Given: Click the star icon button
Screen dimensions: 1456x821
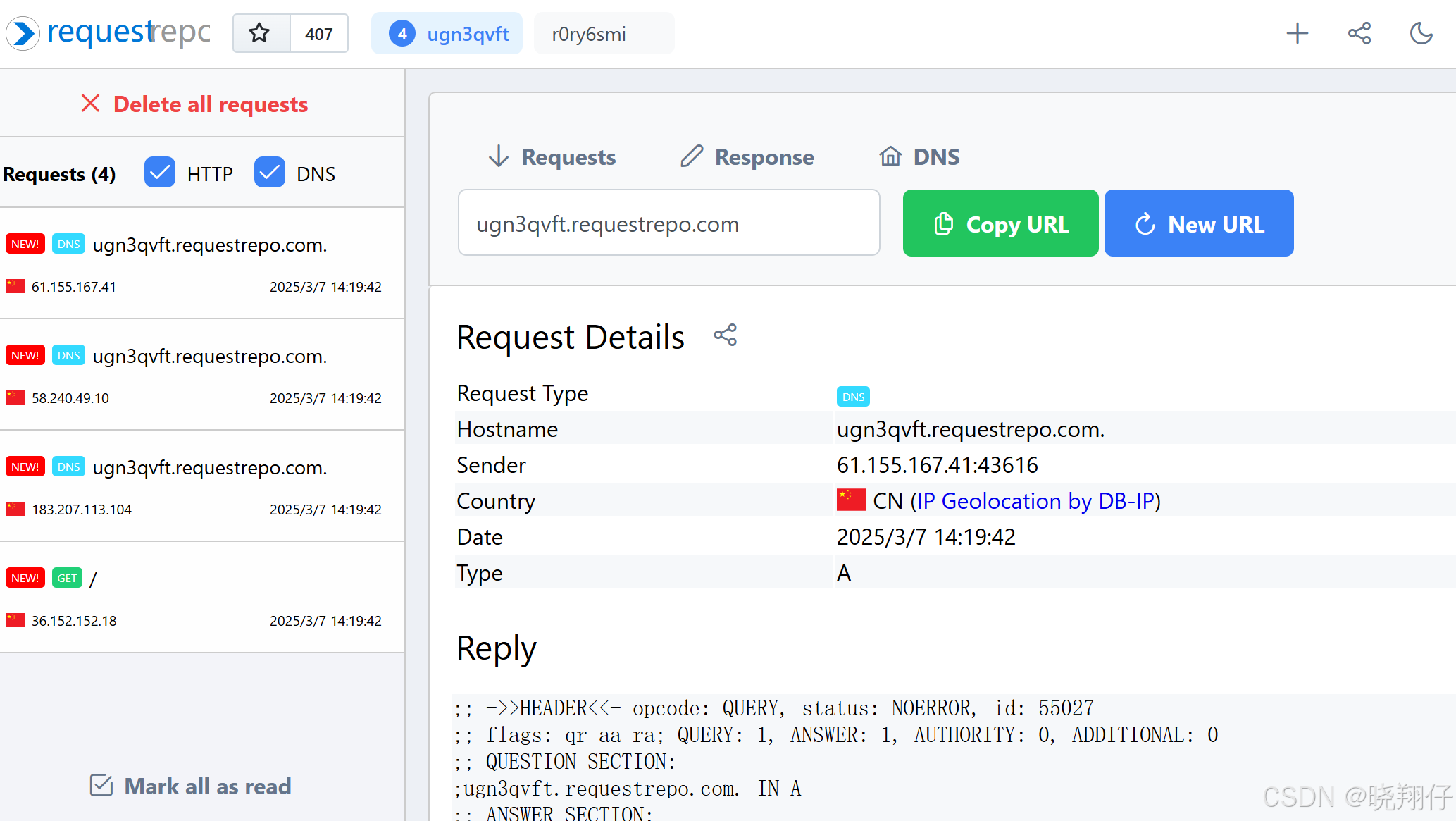Looking at the screenshot, I should [261, 33].
